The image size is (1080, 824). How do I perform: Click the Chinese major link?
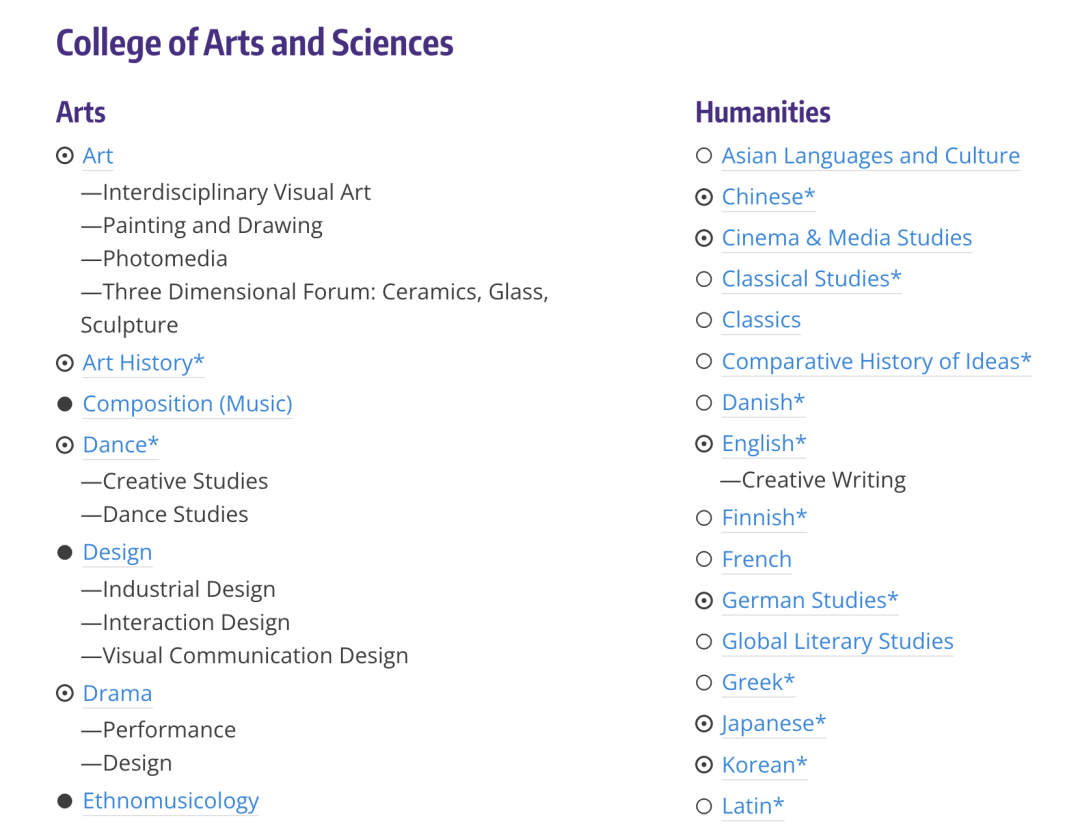[768, 197]
